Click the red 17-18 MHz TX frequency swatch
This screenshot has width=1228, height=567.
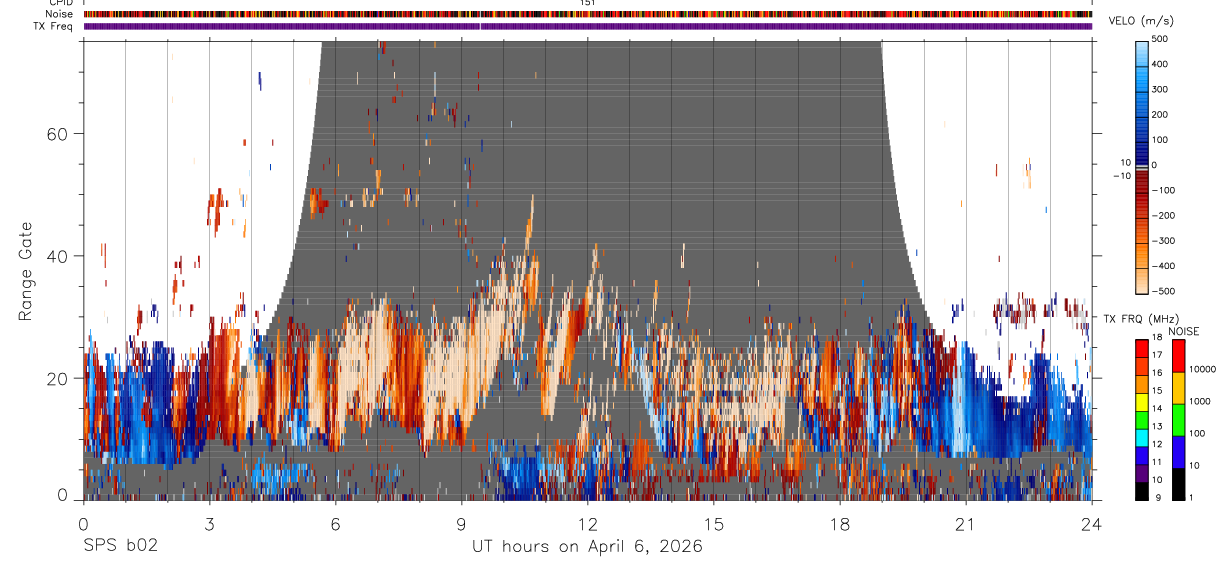click(1142, 349)
